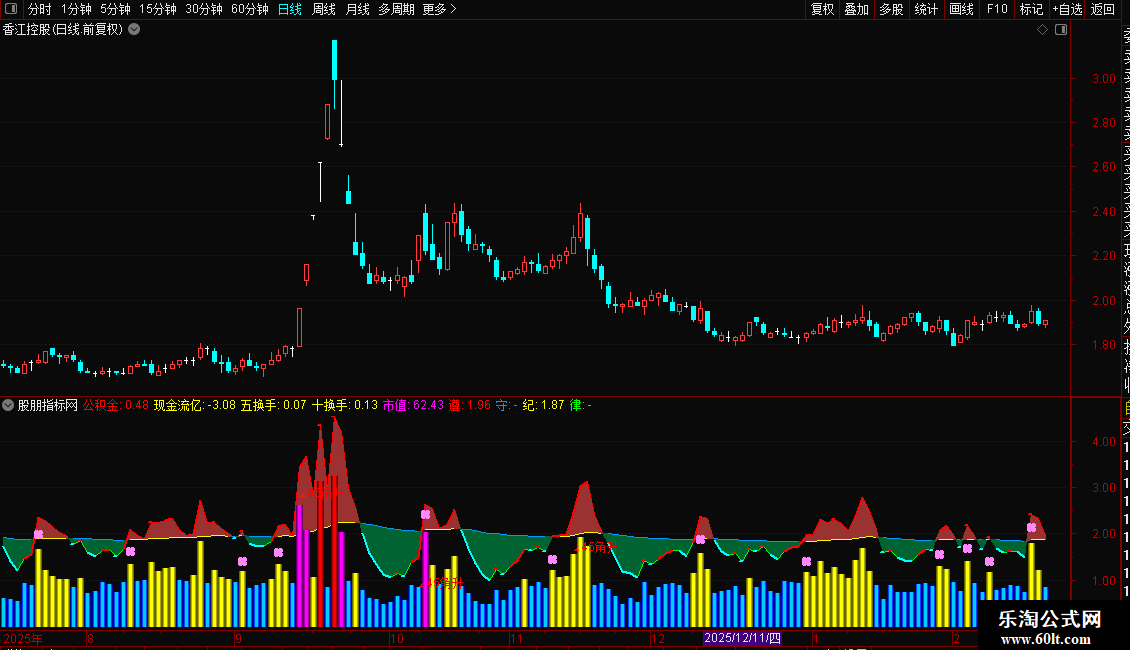Click the 香江控股(日线.前复权) title
The height and width of the screenshot is (650, 1130).
(63, 30)
